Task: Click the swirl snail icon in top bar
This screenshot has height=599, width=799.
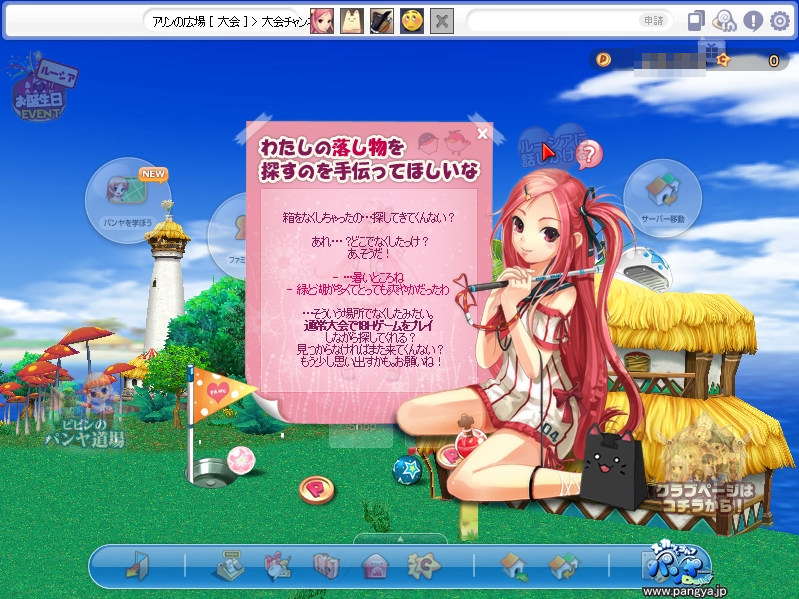Action: coord(725,21)
